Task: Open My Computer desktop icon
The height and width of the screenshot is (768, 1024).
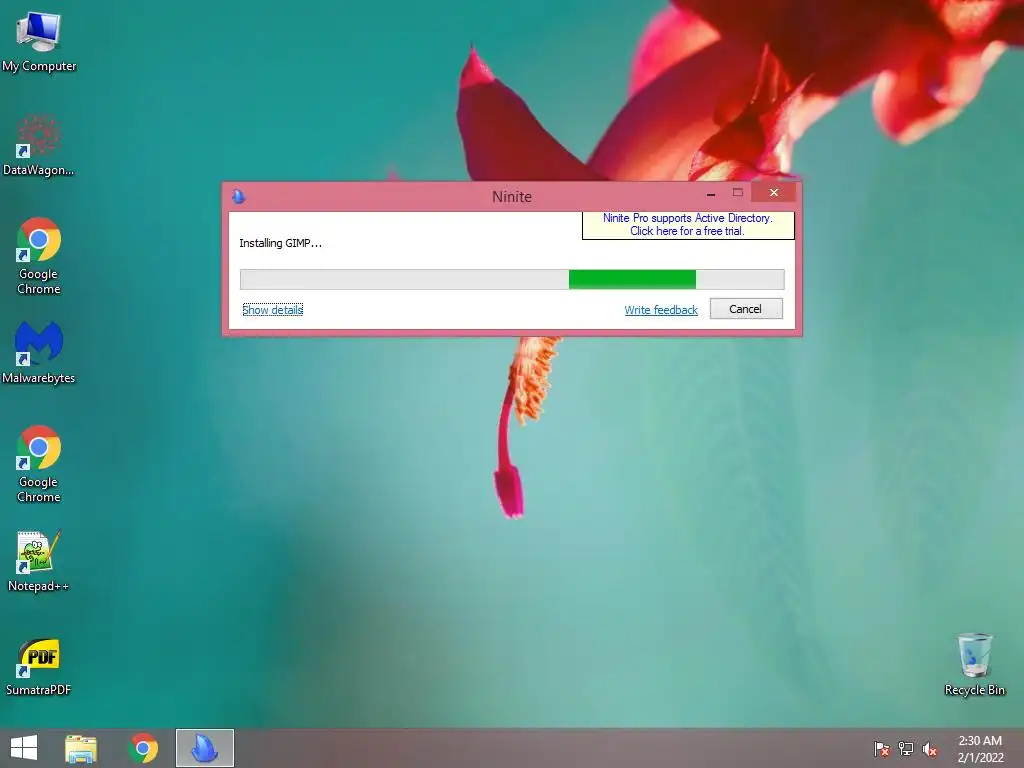Action: 39,42
